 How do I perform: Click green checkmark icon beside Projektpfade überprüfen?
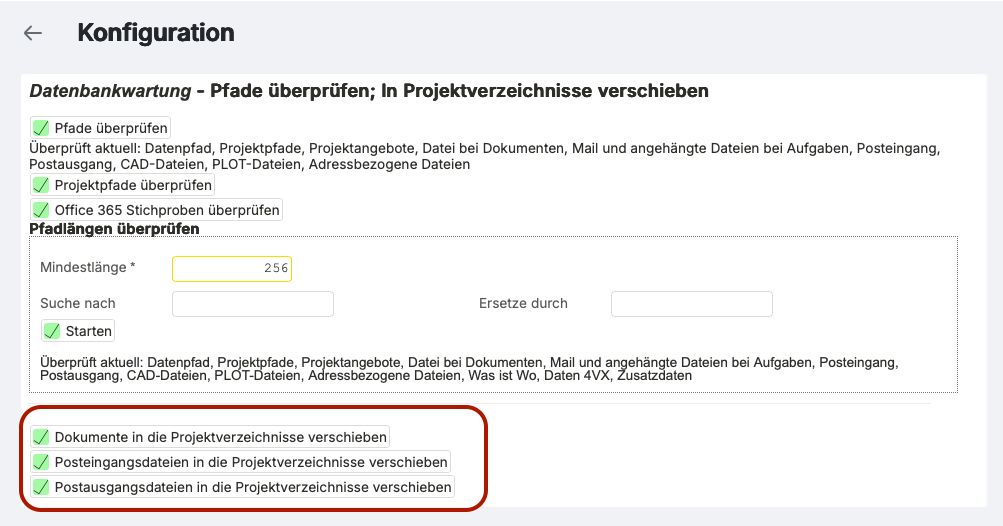[41, 185]
